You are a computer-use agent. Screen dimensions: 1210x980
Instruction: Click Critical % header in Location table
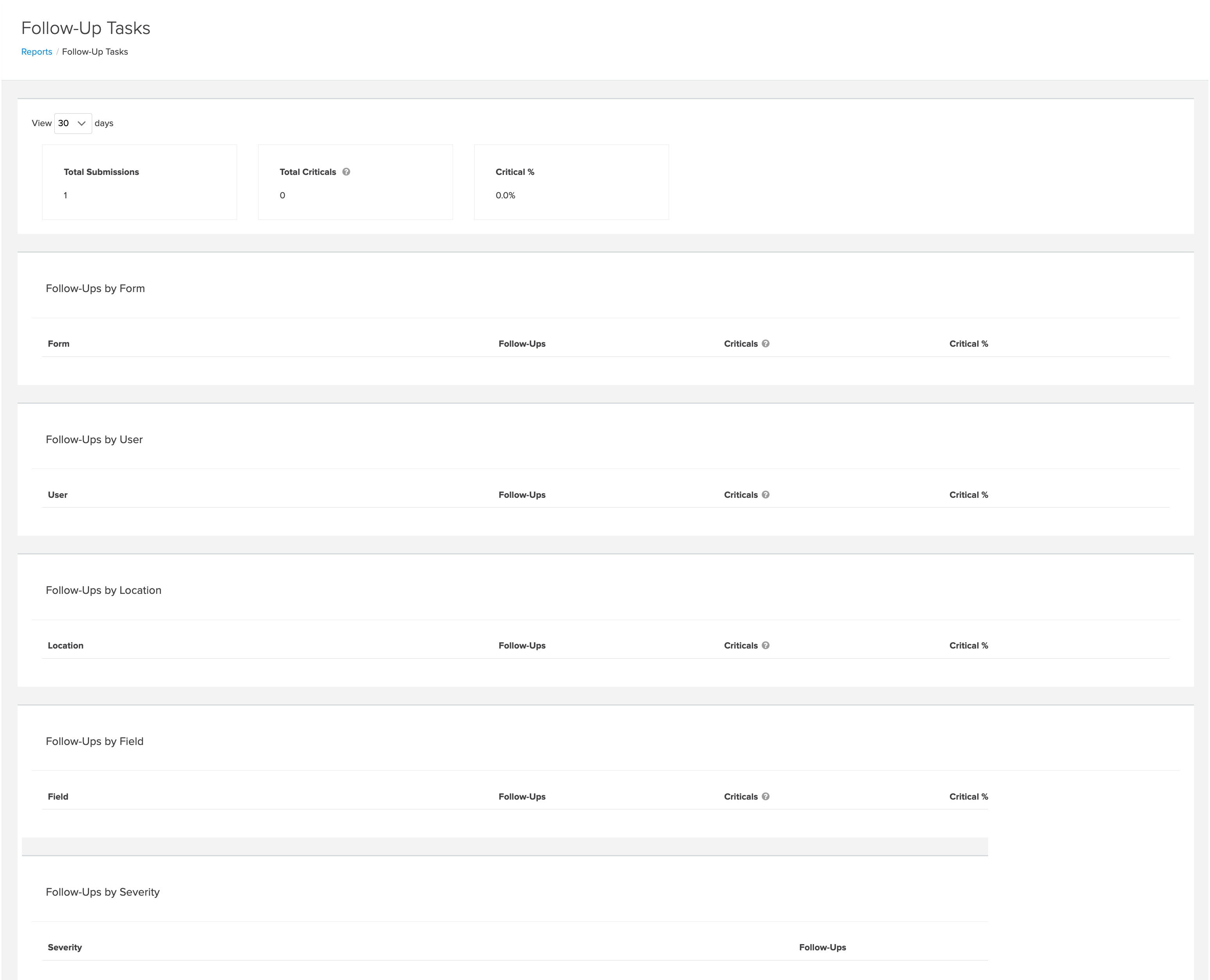(x=968, y=646)
